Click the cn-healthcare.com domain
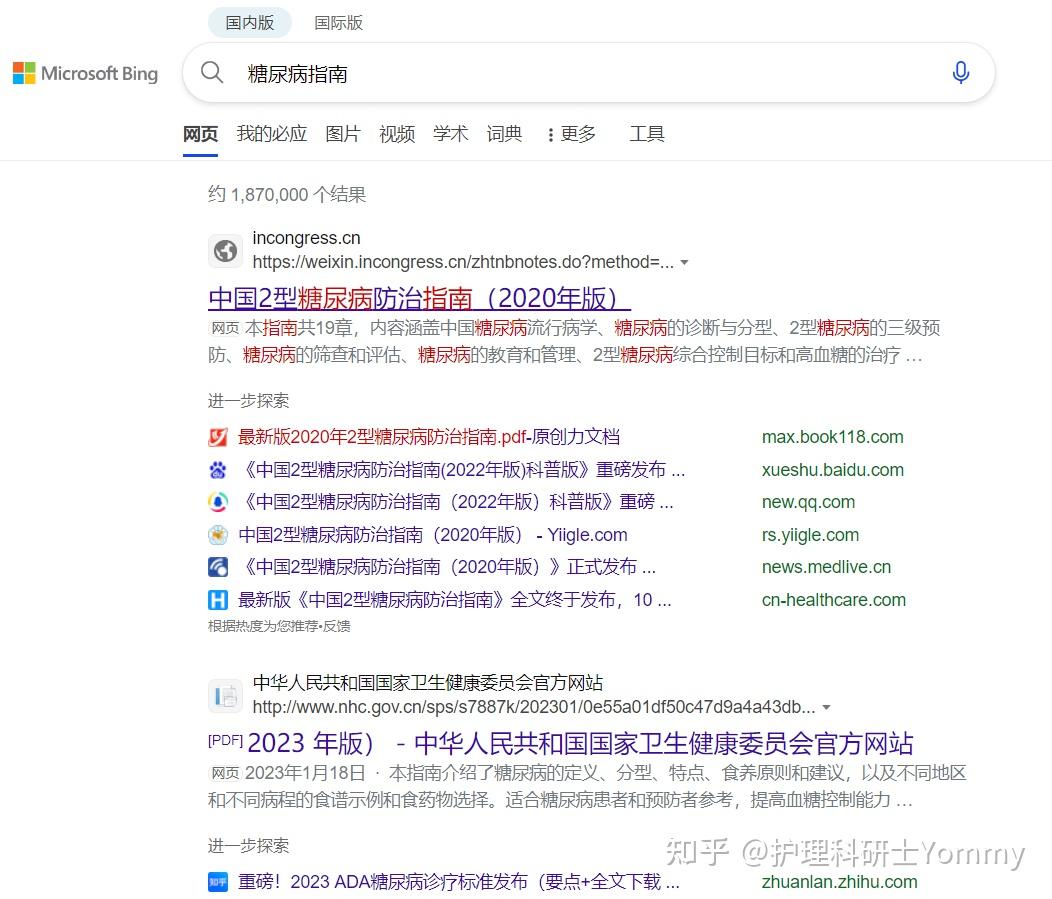The image size is (1052, 899). tap(834, 600)
